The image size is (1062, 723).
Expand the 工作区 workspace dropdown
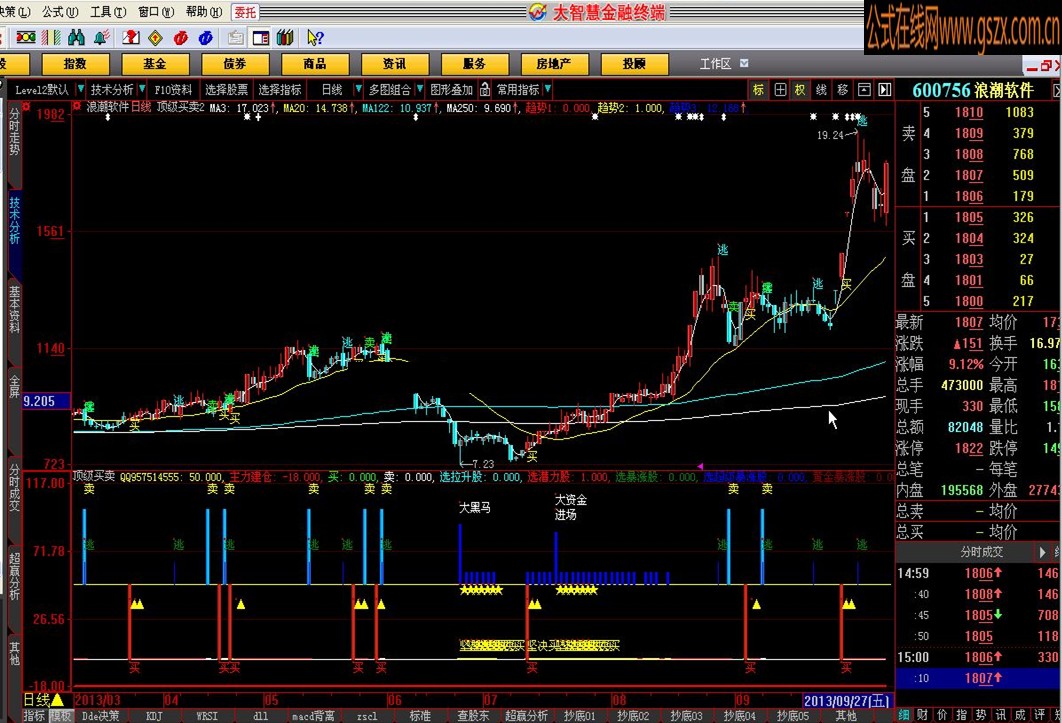pyautogui.click(x=743, y=64)
